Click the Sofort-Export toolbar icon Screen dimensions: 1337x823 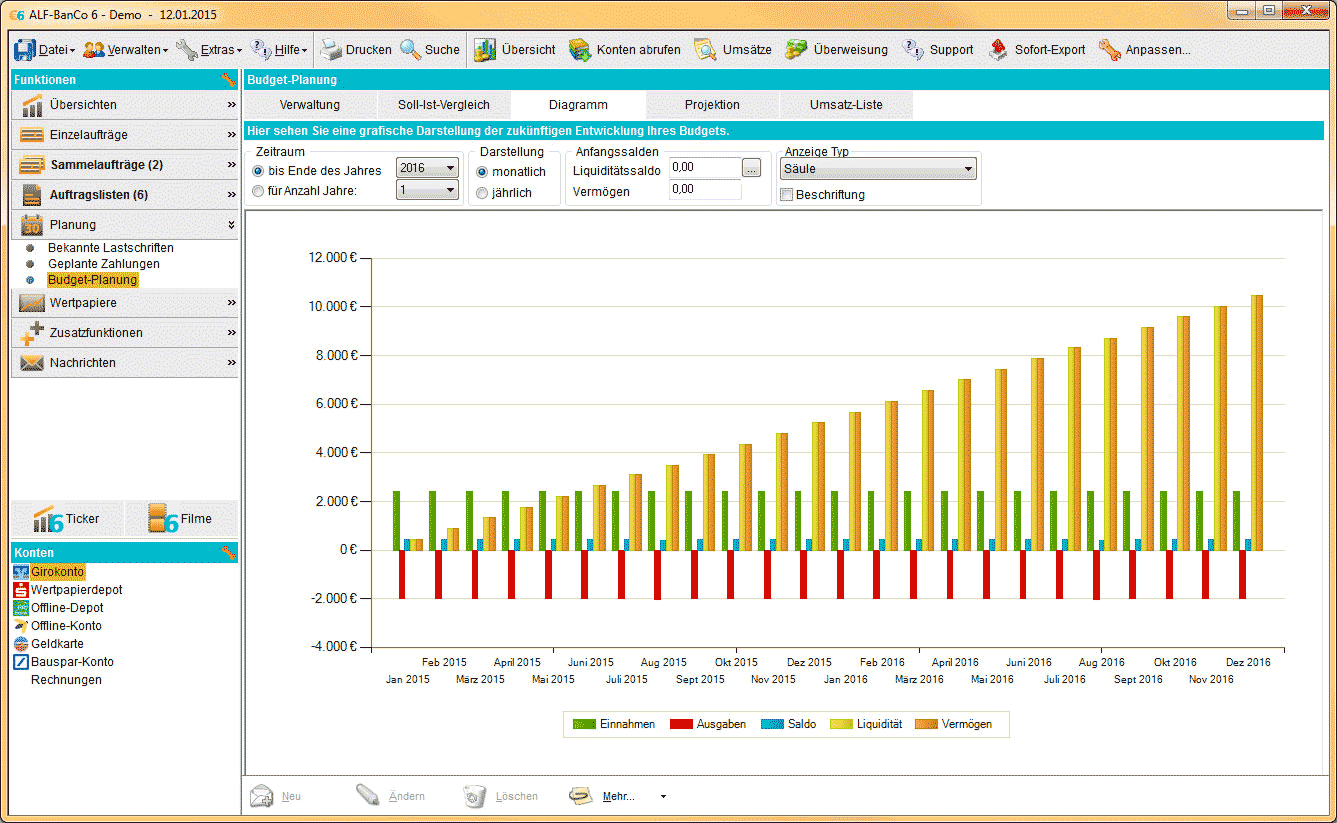click(x=997, y=49)
